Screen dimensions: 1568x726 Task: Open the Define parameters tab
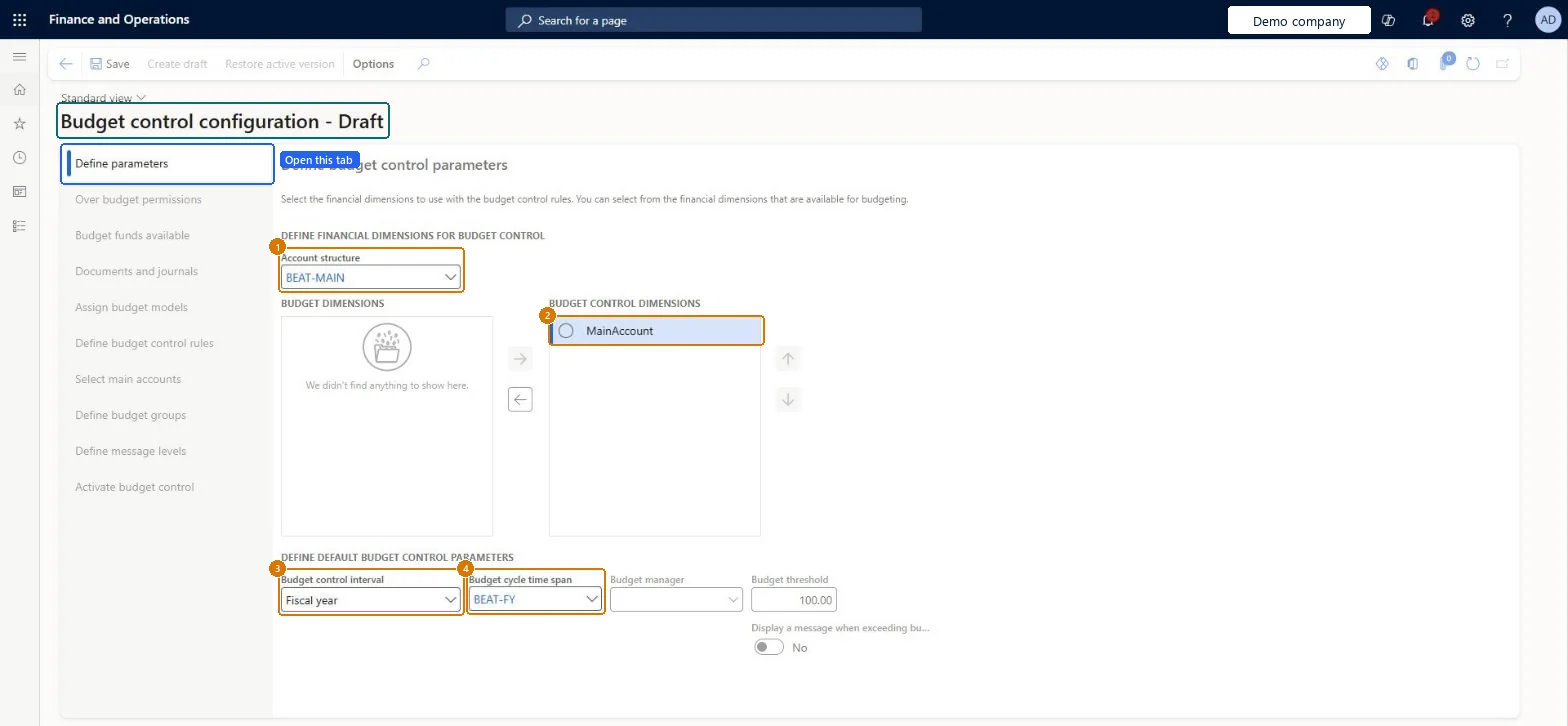168,164
